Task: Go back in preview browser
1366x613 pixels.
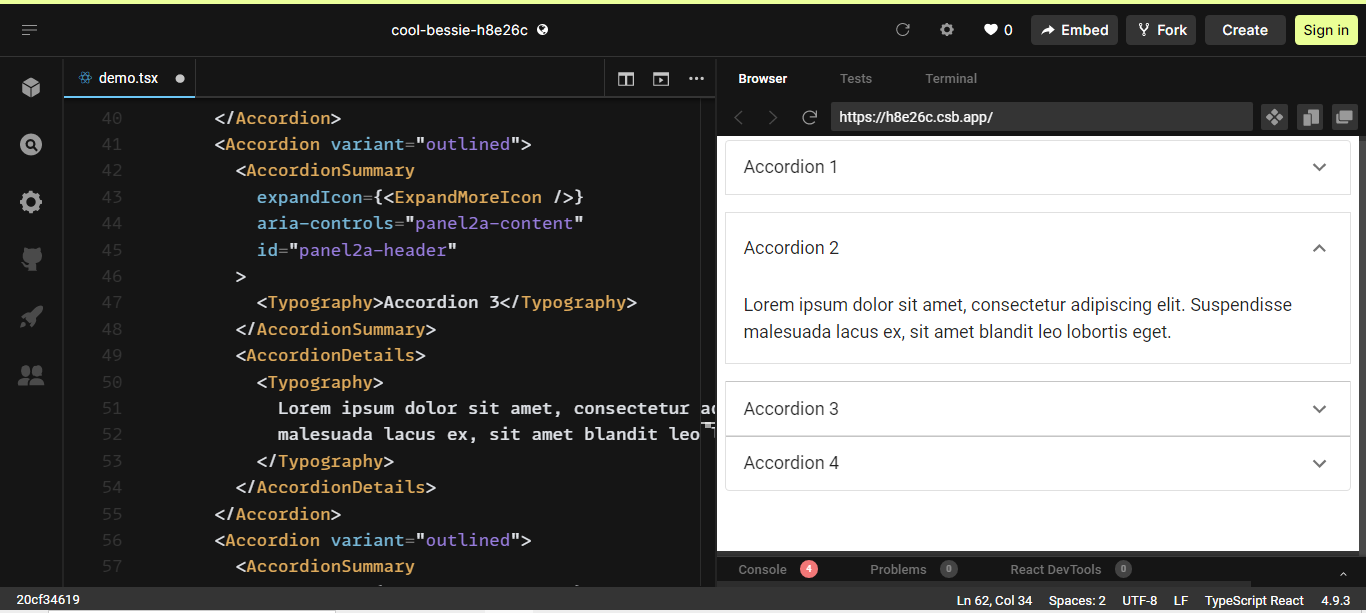Action: point(739,117)
